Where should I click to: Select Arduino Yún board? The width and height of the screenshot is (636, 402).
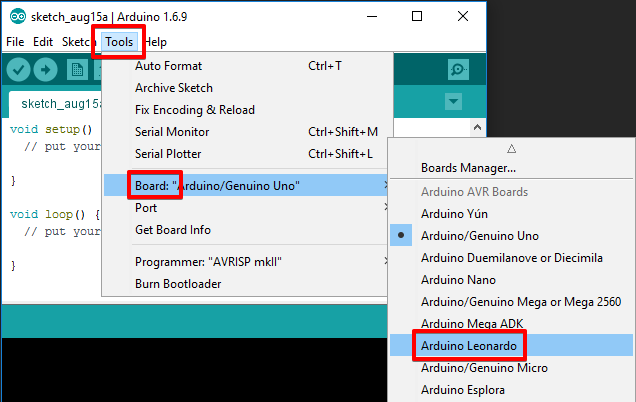point(511,214)
